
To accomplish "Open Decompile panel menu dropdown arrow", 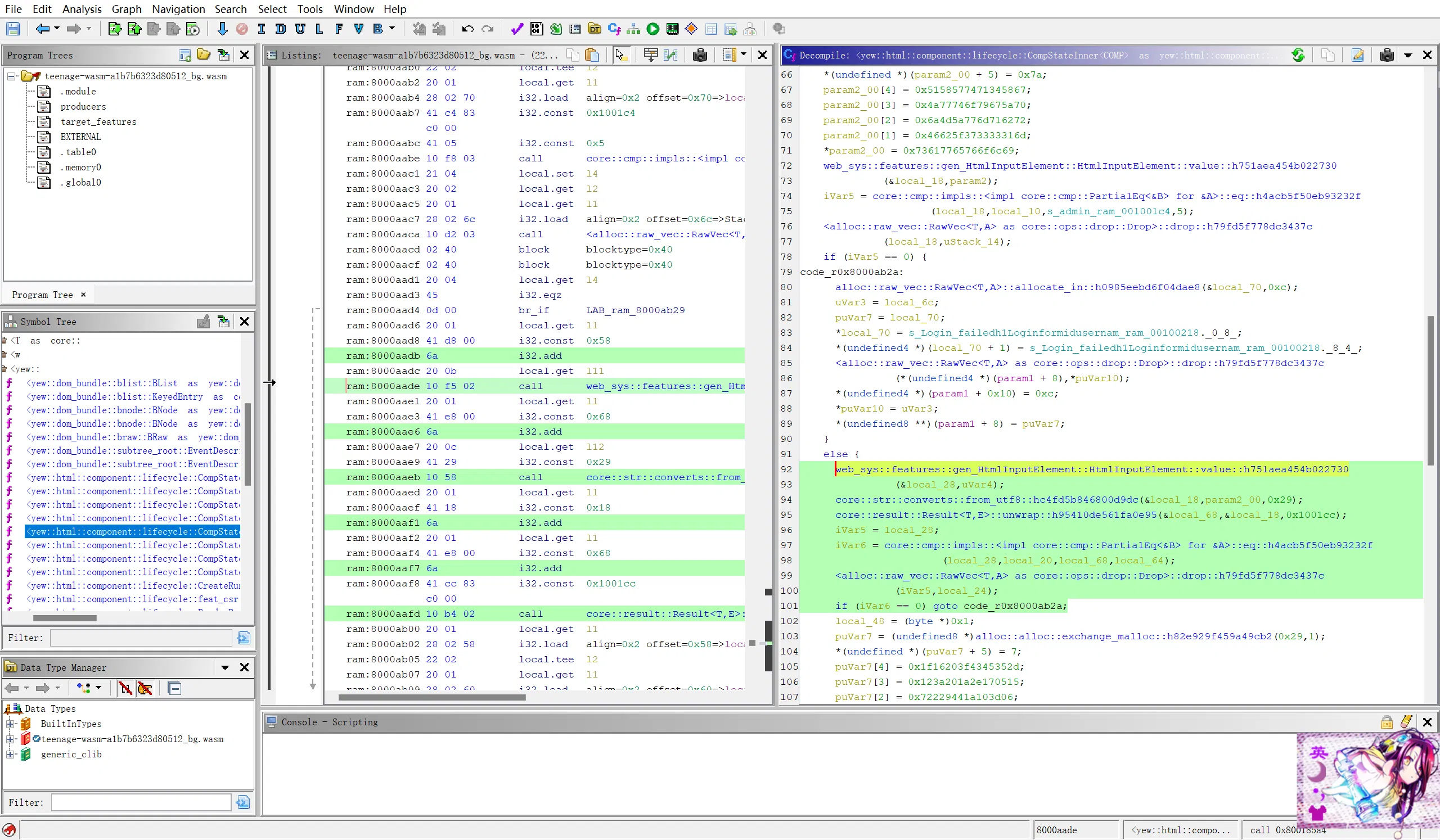I will point(1408,55).
